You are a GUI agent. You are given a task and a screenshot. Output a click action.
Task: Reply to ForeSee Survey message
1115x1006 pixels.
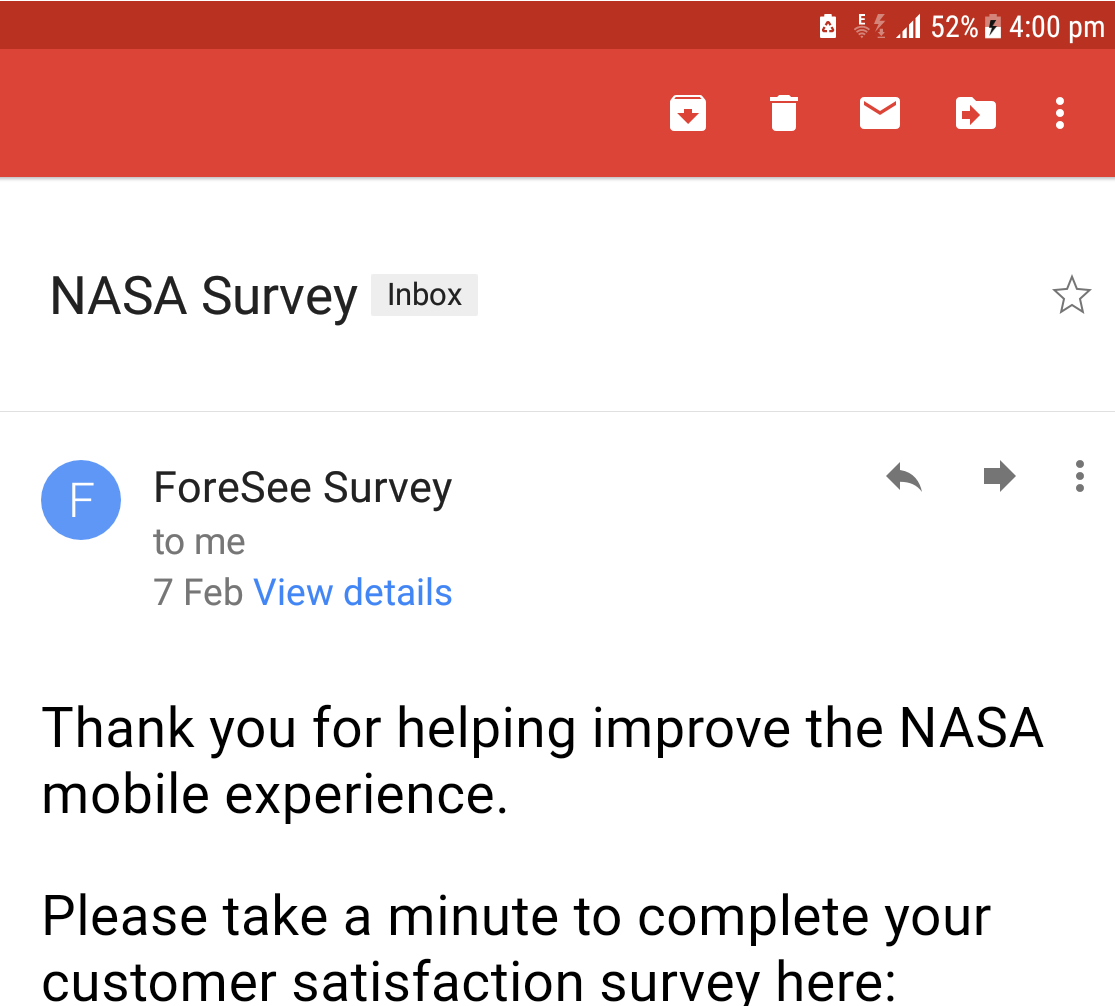pos(904,476)
